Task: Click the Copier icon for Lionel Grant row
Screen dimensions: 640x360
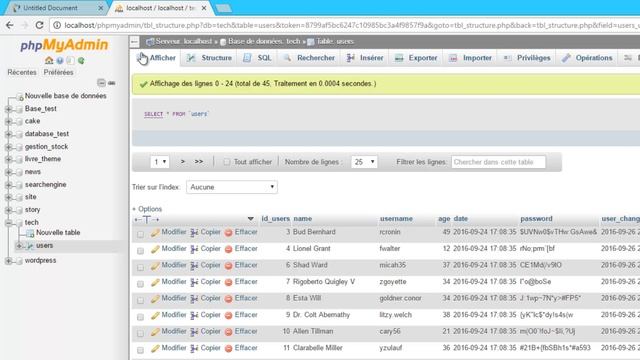Action: [194, 249]
